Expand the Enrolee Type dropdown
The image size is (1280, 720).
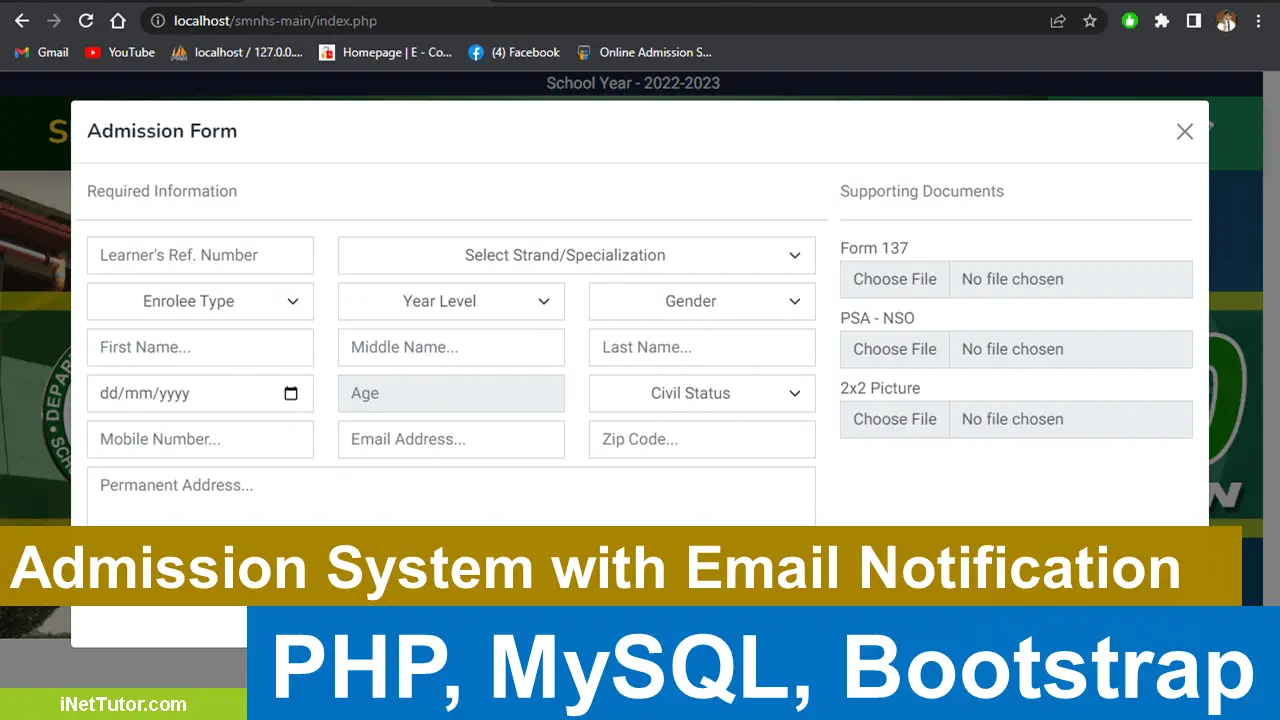(200, 301)
